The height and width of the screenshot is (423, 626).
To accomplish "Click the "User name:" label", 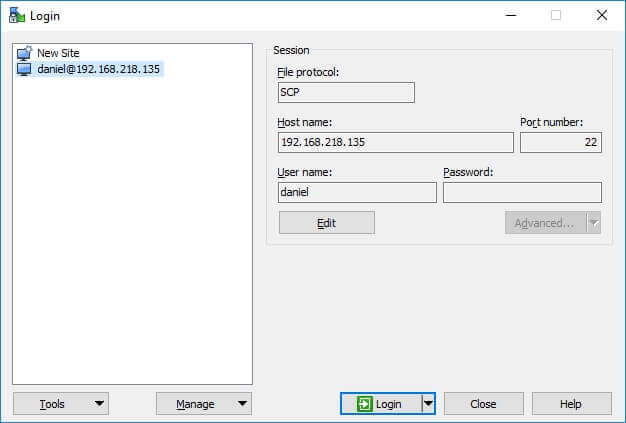I will coord(305,172).
